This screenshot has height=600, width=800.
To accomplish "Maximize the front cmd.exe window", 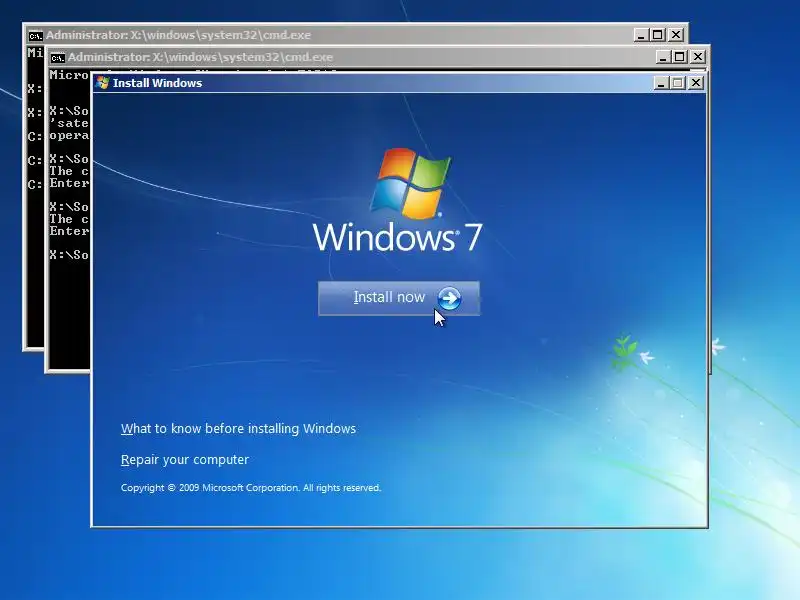I will (679, 57).
